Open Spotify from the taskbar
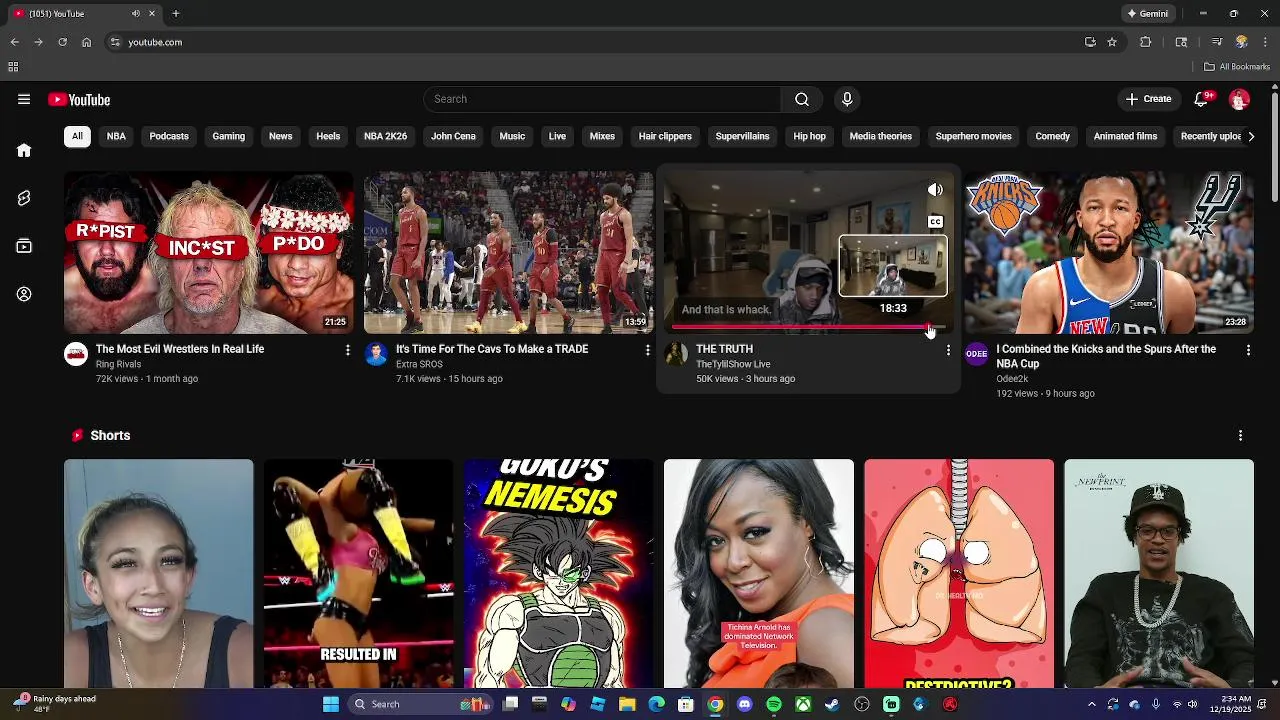Viewport: 1280px width, 720px height. click(774, 704)
